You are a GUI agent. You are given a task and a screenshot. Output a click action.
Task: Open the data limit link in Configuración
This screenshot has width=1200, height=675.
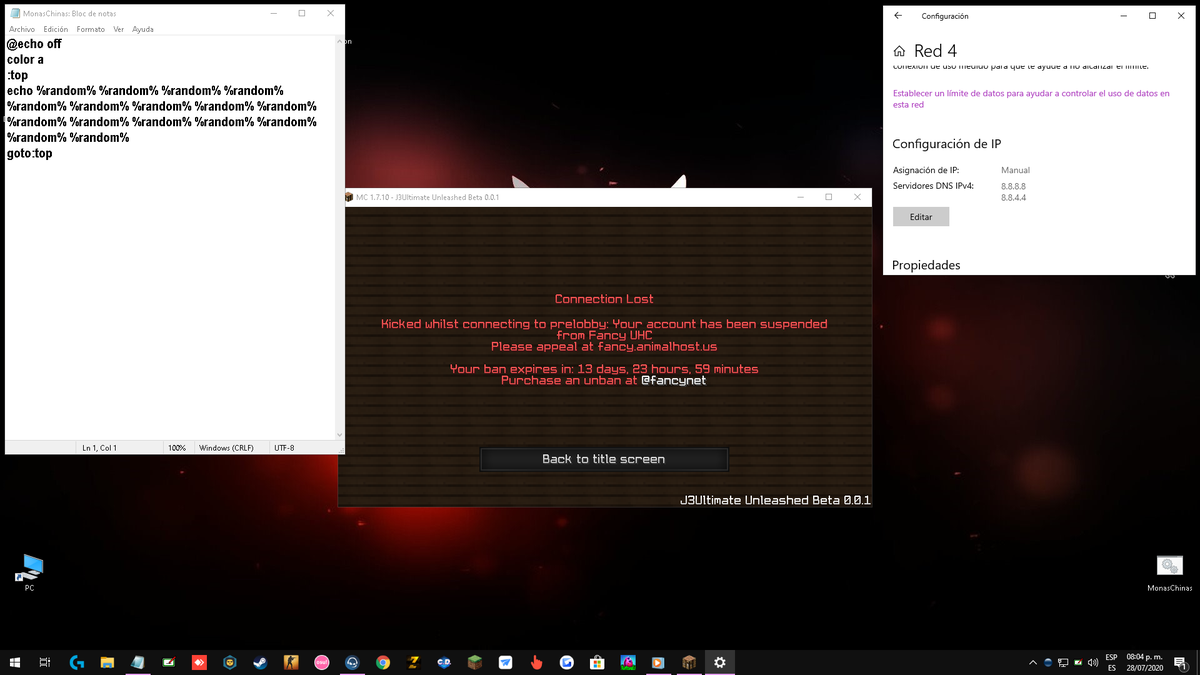click(x=1031, y=98)
